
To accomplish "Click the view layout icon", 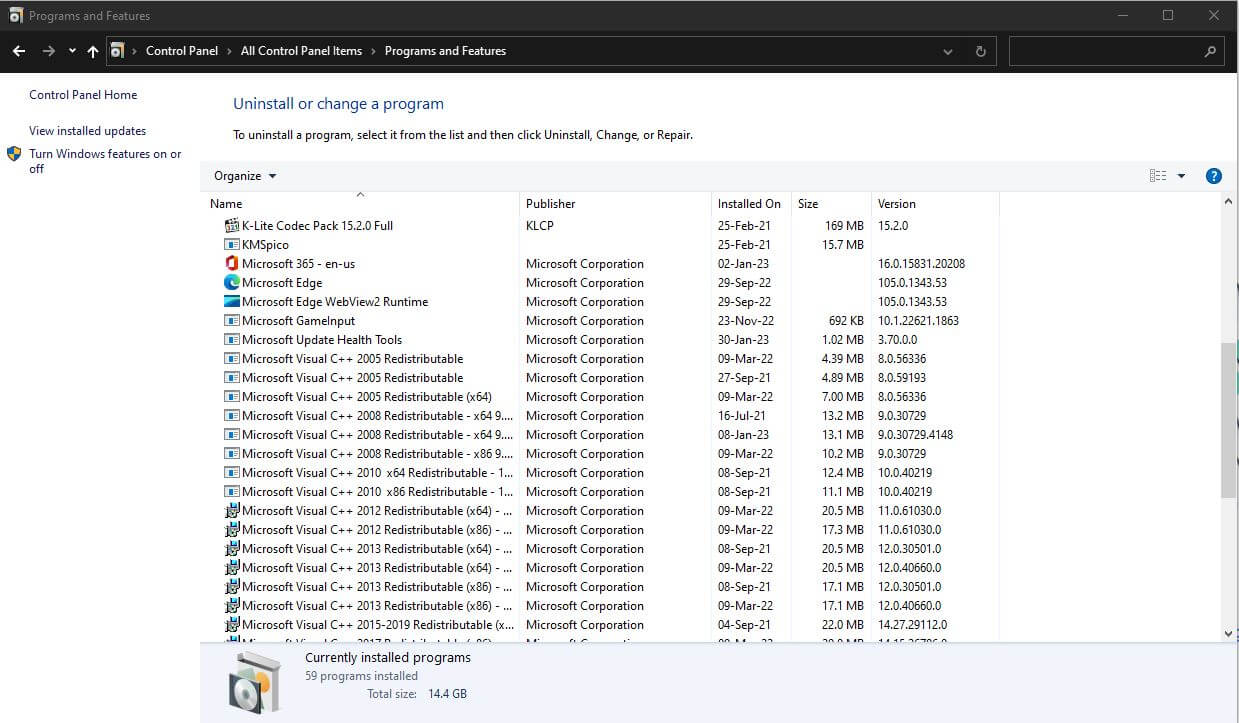I will point(1158,176).
